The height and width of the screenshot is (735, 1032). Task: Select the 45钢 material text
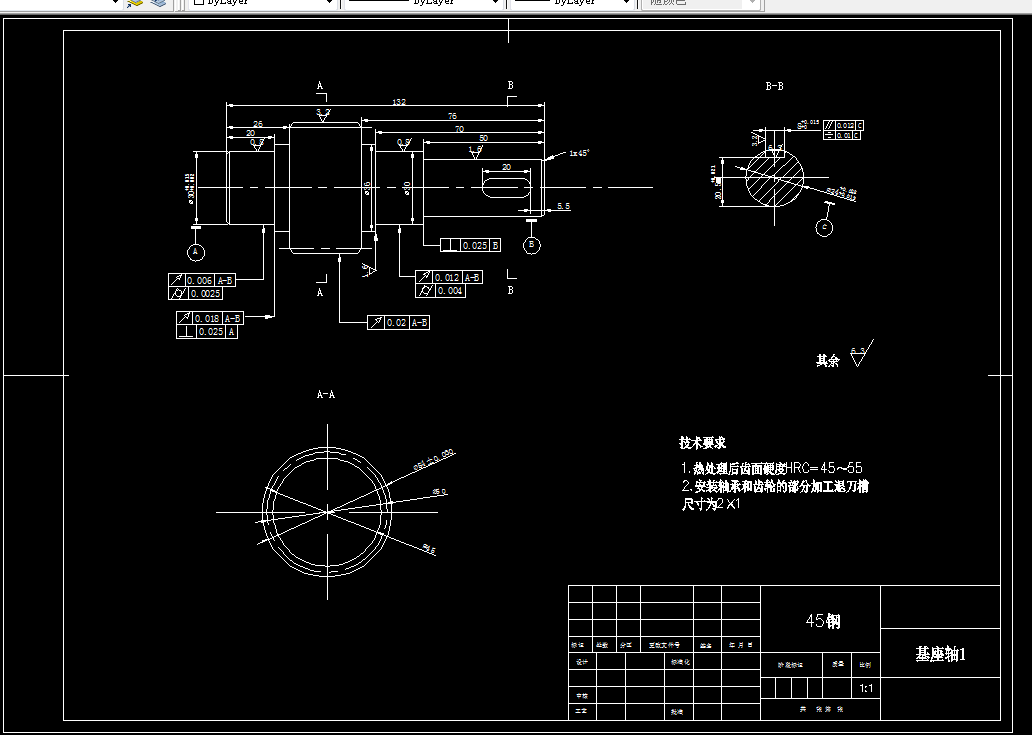click(x=823, y=621)
